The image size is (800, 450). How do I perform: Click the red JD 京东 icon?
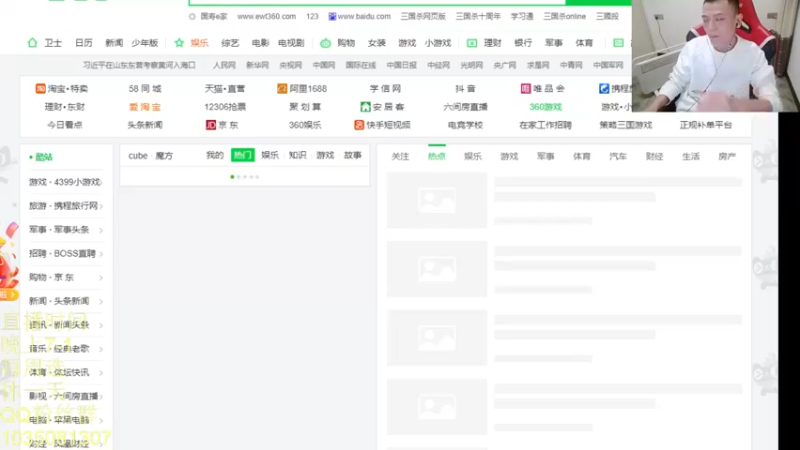211,125
